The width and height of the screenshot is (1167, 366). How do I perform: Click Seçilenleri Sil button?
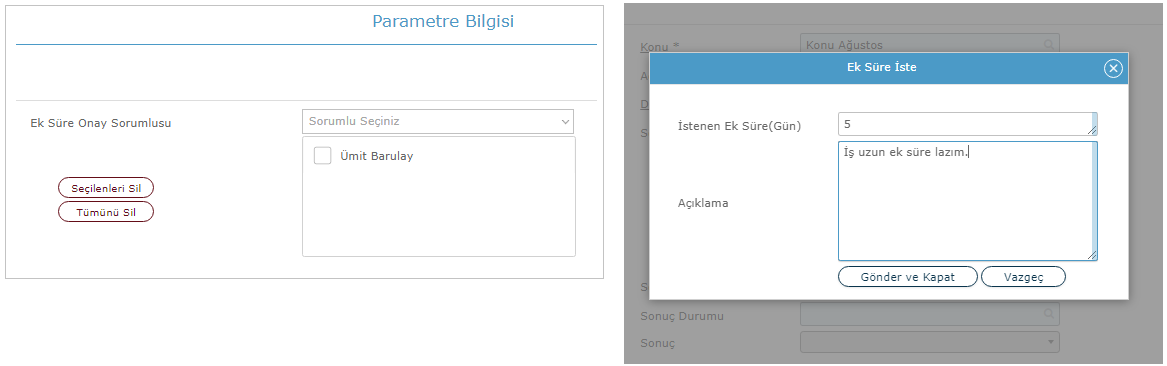coord(106,188)
